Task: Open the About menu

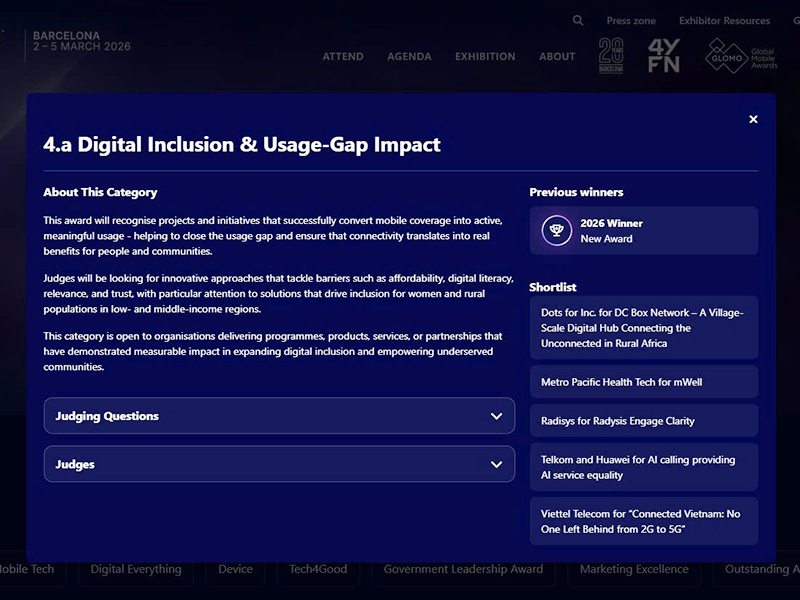Action: pos(557,57)
